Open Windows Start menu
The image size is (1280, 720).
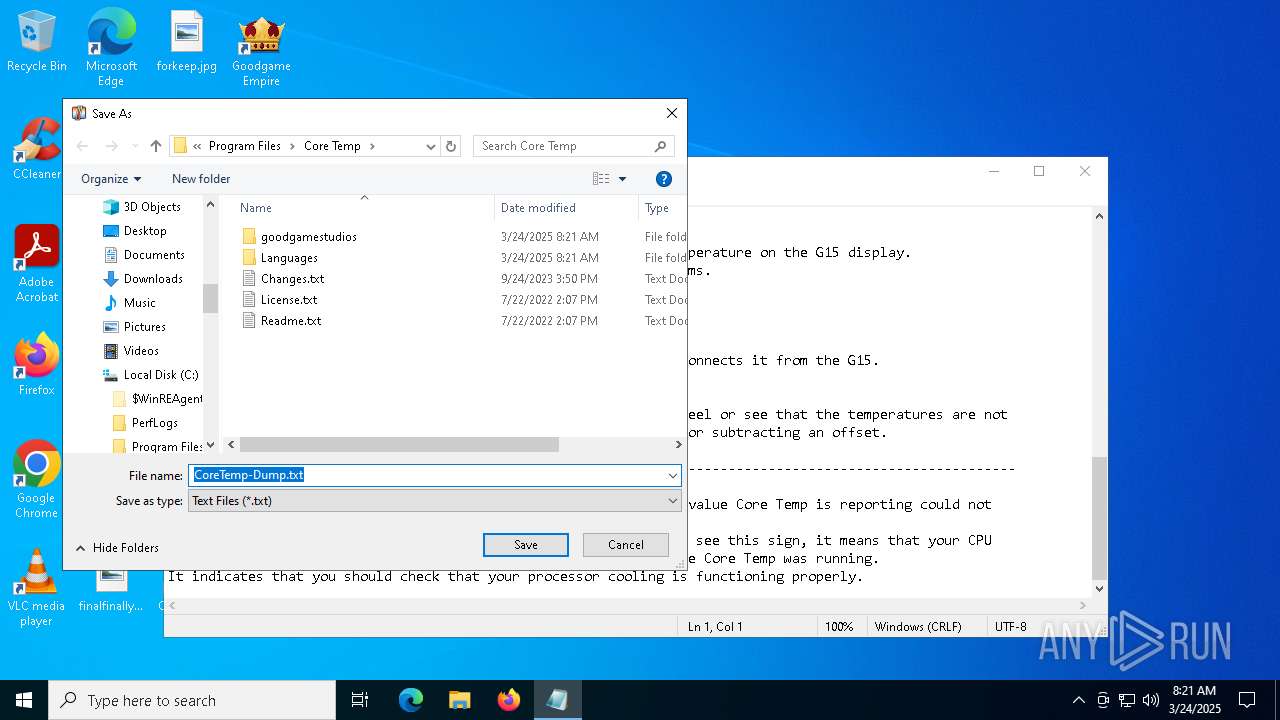click(x=24, y=700)
